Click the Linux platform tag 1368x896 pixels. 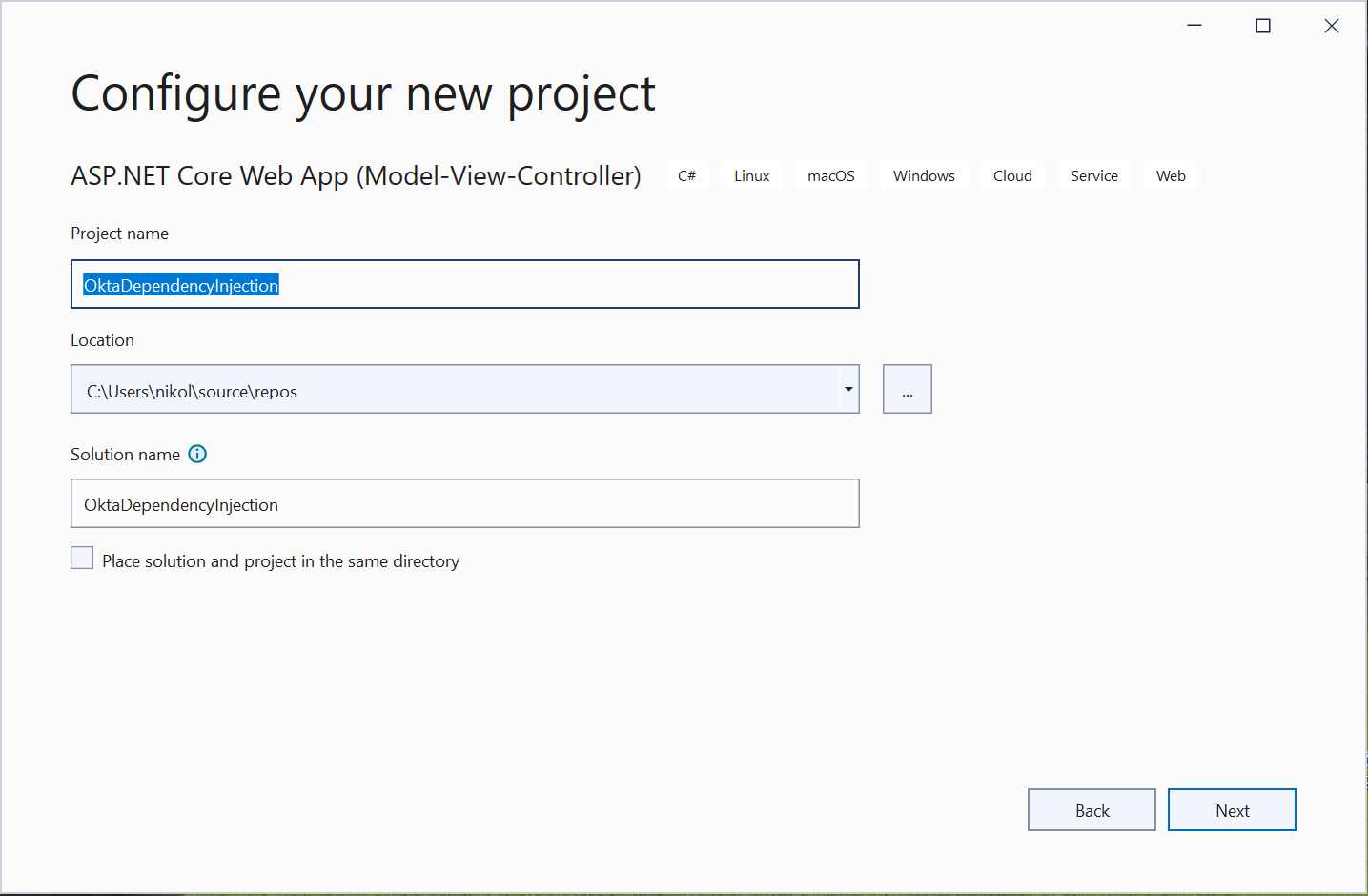(751, 176)
